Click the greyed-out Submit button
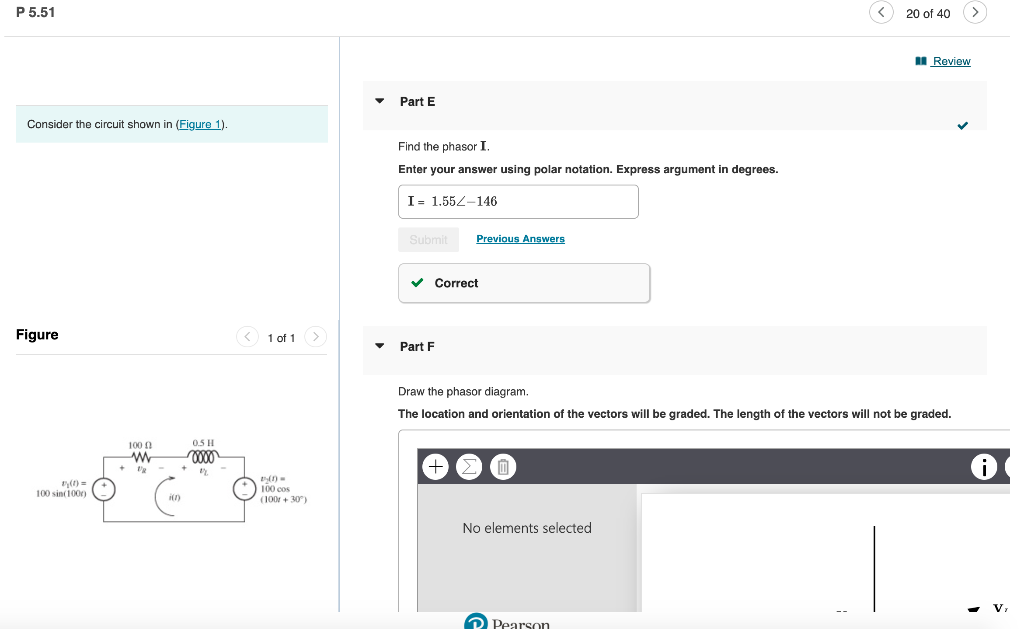The image size is (1024, 629). (x=428, y=240)
